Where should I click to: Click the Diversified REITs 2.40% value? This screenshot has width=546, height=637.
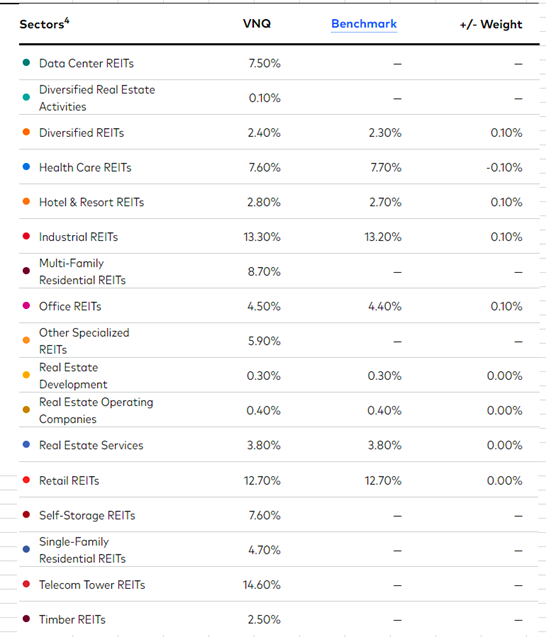[264, 133]
